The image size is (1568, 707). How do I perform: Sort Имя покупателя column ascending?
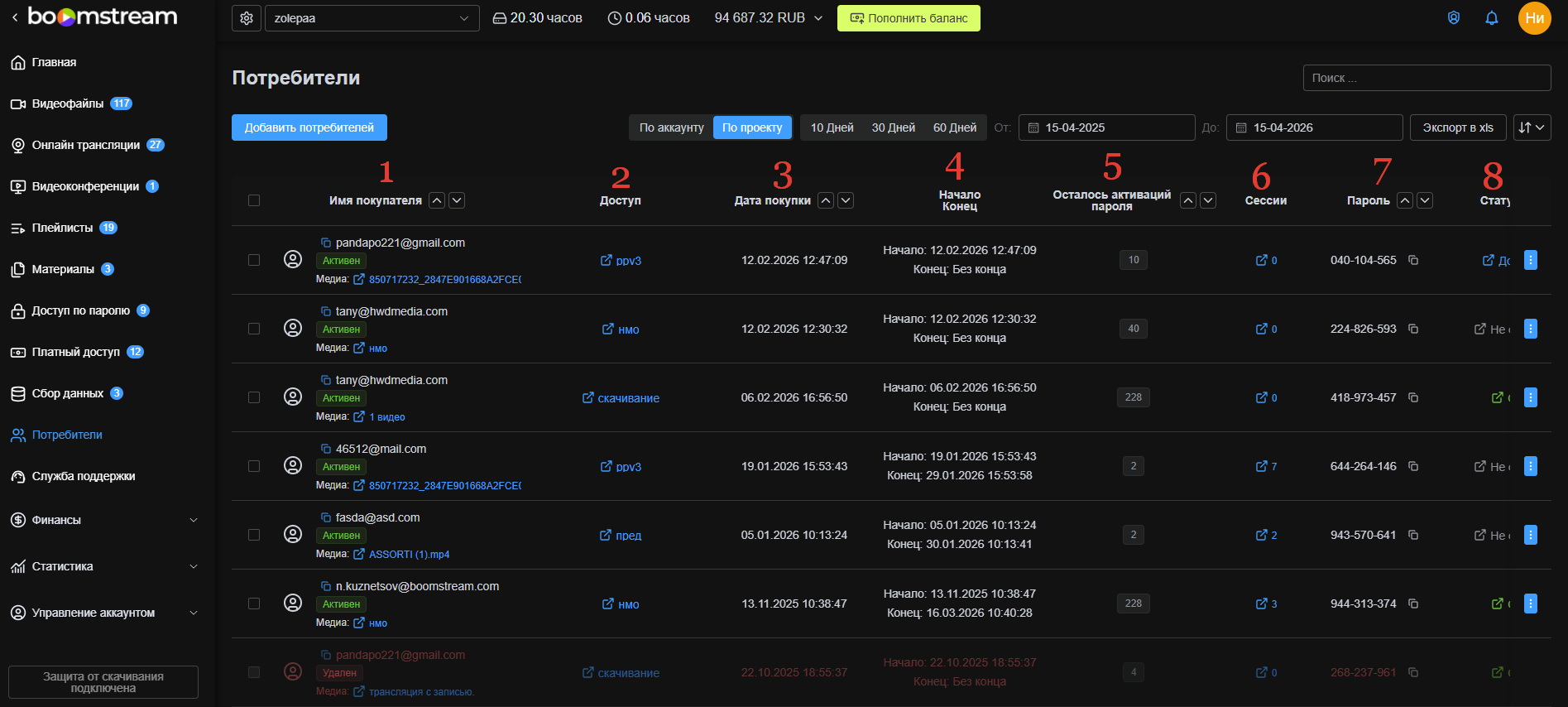point(437,200)
